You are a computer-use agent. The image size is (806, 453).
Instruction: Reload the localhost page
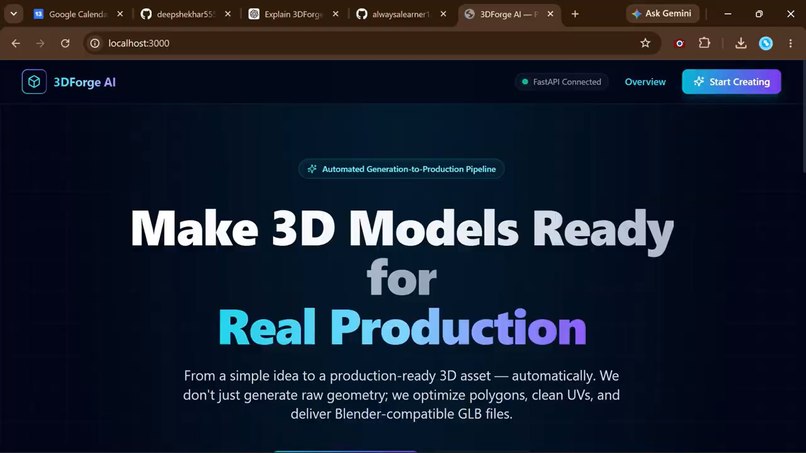tap(65, 43)
